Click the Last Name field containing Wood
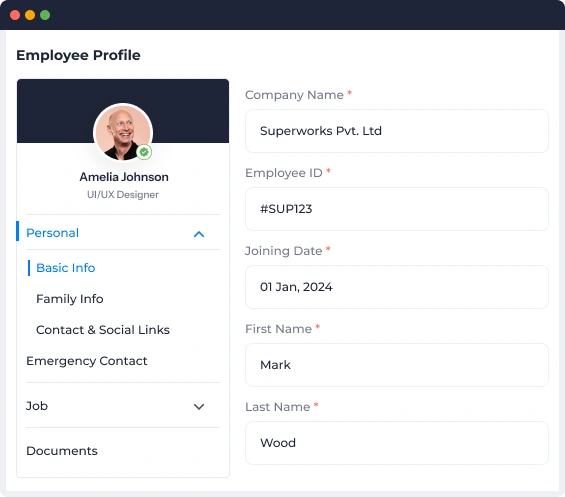Image resolution: width=565 pixels, height=497 pixels. pyautogui.click(x=397, y=443)
